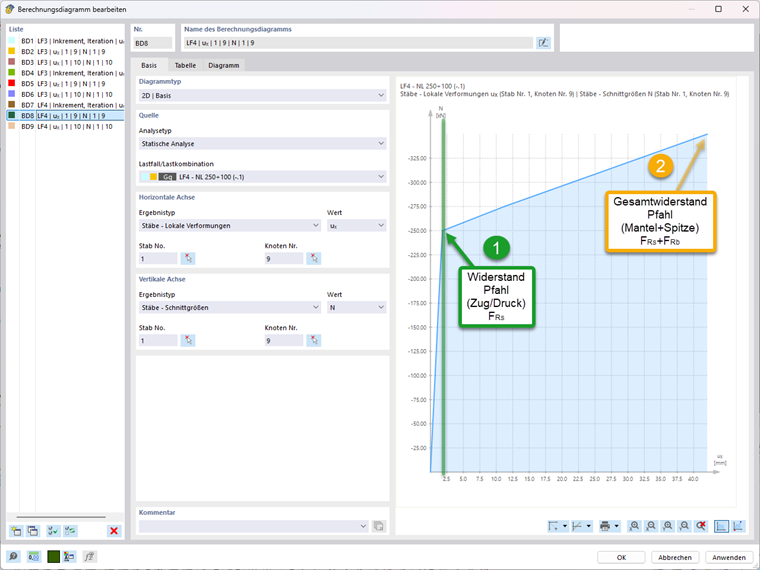Click the copy diagram icon
Viewport: 760px width, 570px height.
pos(32,531)
